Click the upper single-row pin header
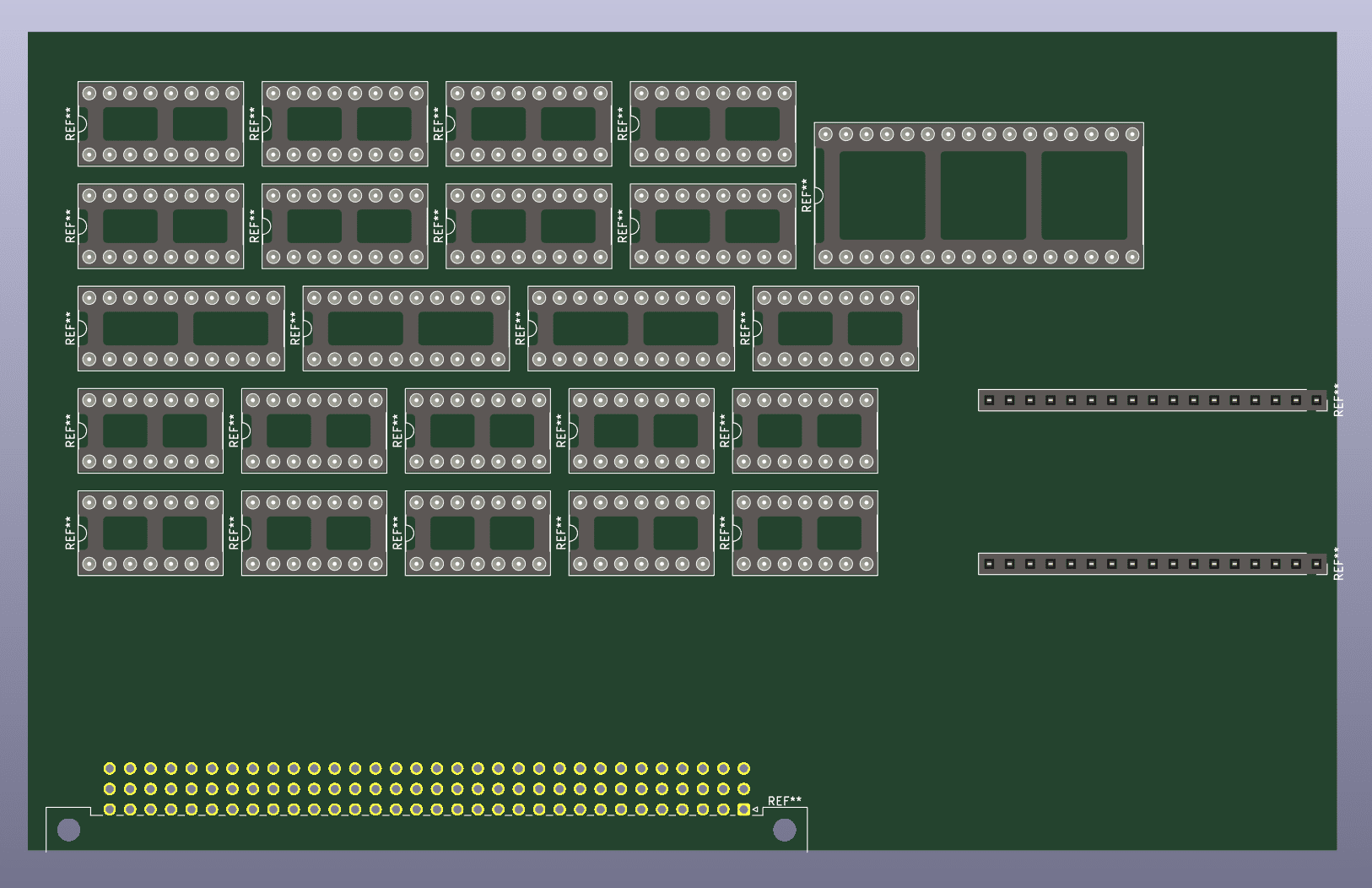This screenshot has height=888, width=1372. (1153, 400)
